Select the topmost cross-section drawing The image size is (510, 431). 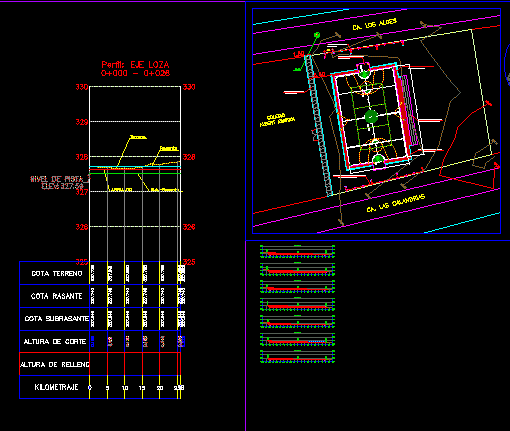coord(297,252)
